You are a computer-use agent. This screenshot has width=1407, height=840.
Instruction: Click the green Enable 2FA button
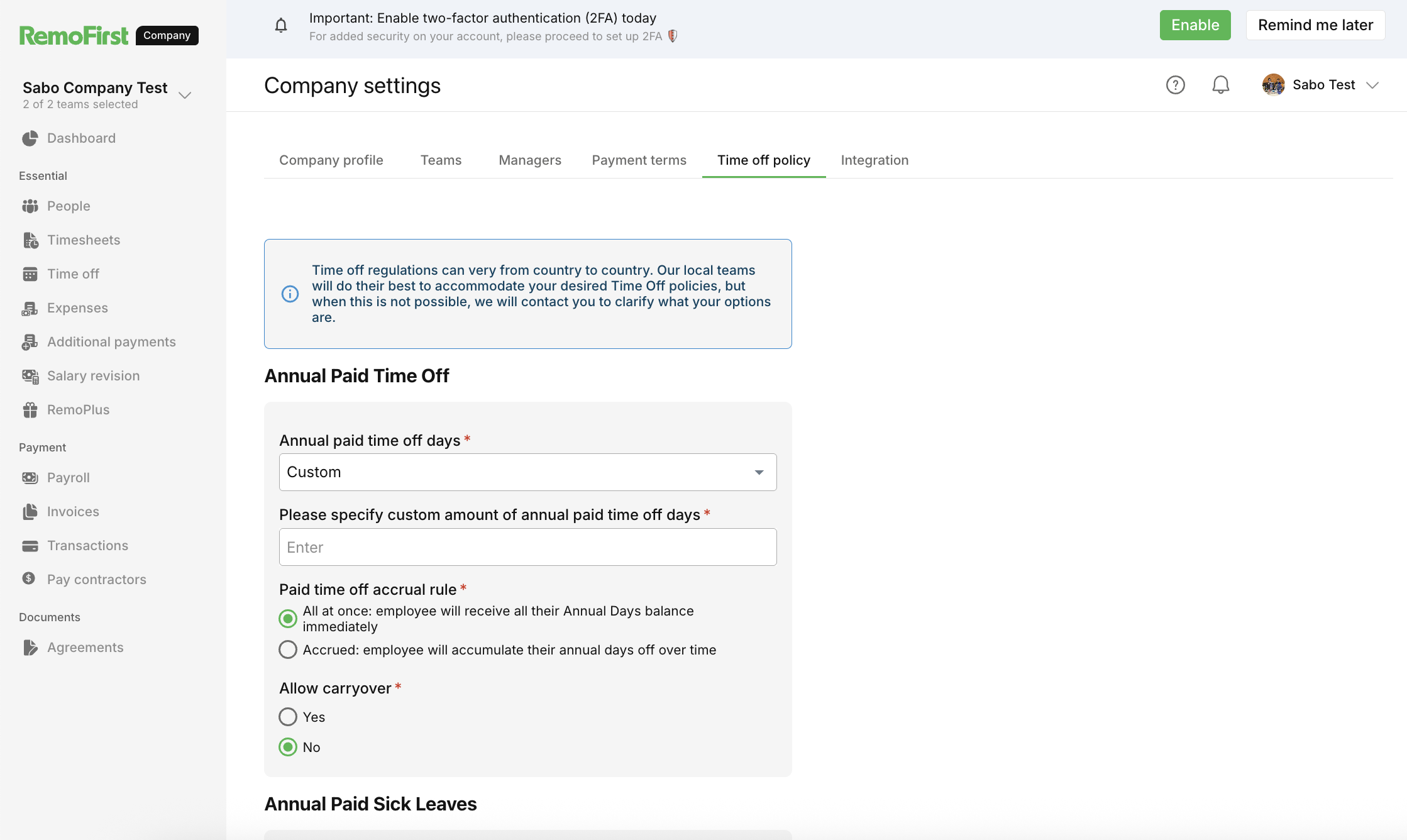(x=1195, y=25)
